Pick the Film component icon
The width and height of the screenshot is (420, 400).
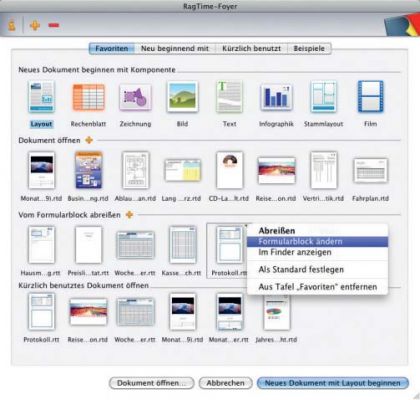coord(370,97)
